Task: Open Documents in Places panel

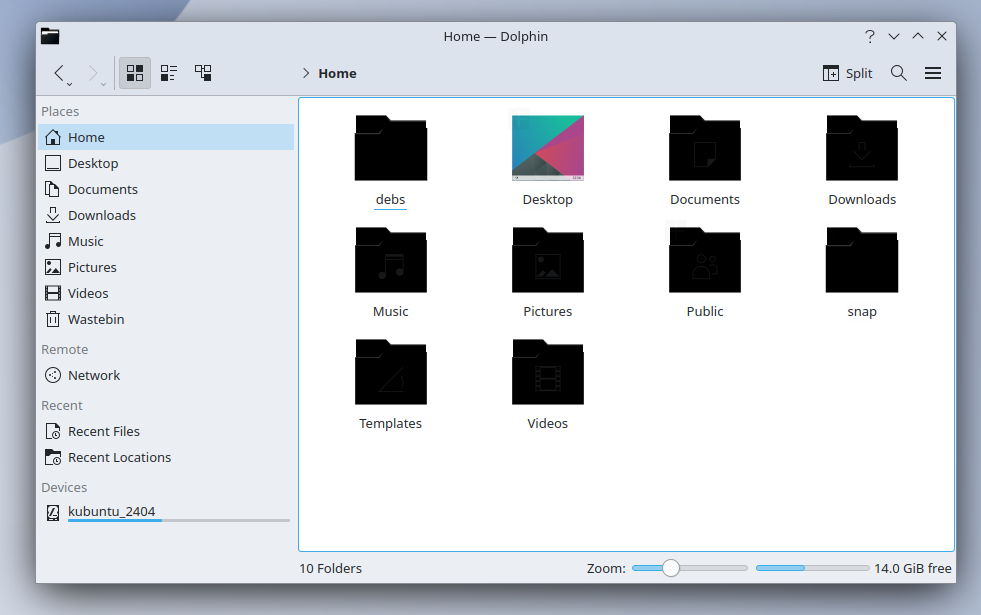Action: click(166, 189)
